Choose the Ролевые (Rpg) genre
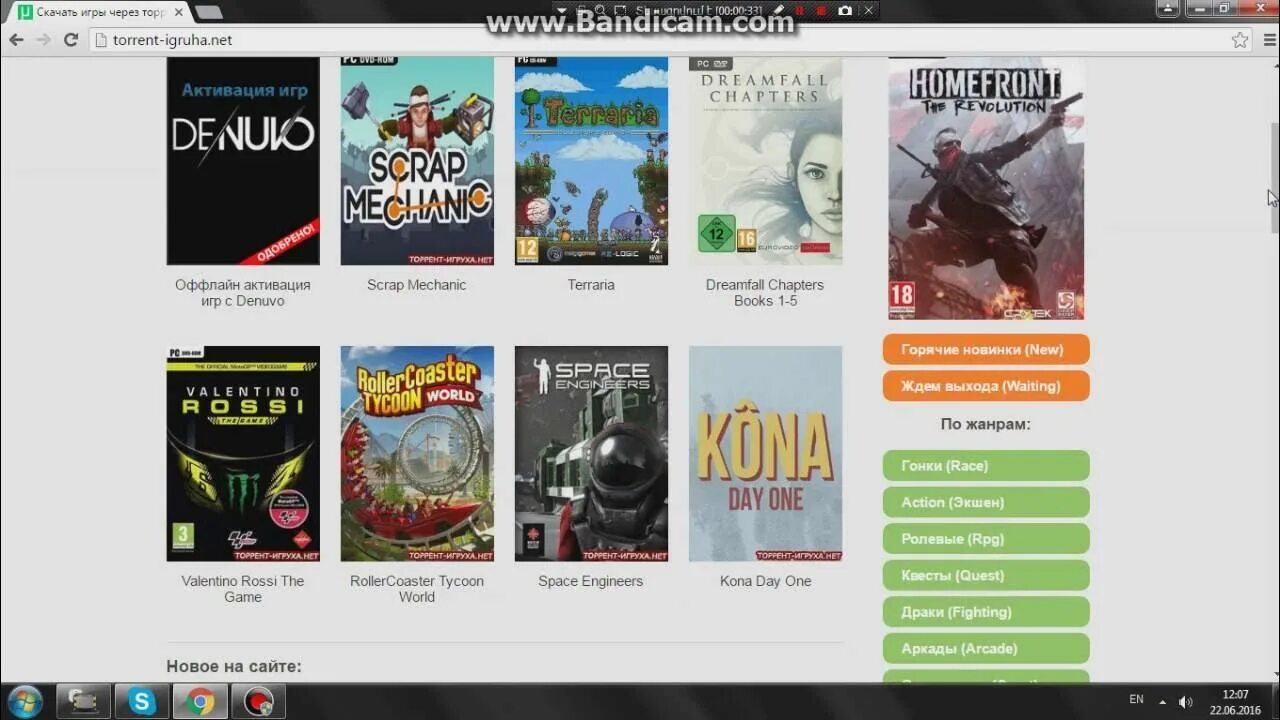This screenshot has height=720, width=1280. coord(986,539)
